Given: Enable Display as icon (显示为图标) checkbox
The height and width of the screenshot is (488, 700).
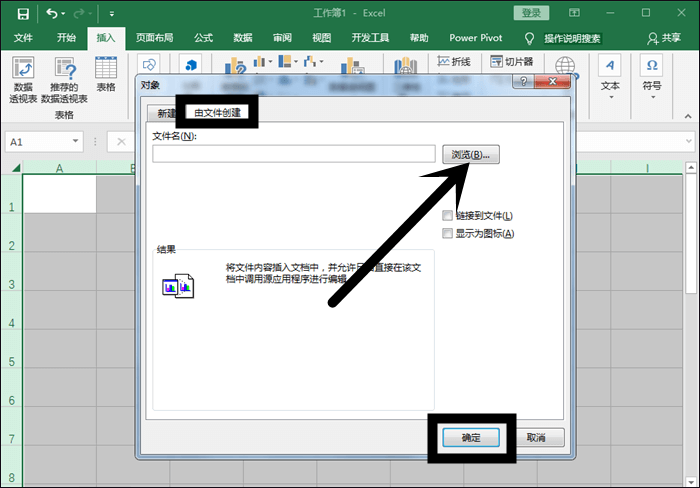Looking at the screenshot, I should click(x=447, y=233).
